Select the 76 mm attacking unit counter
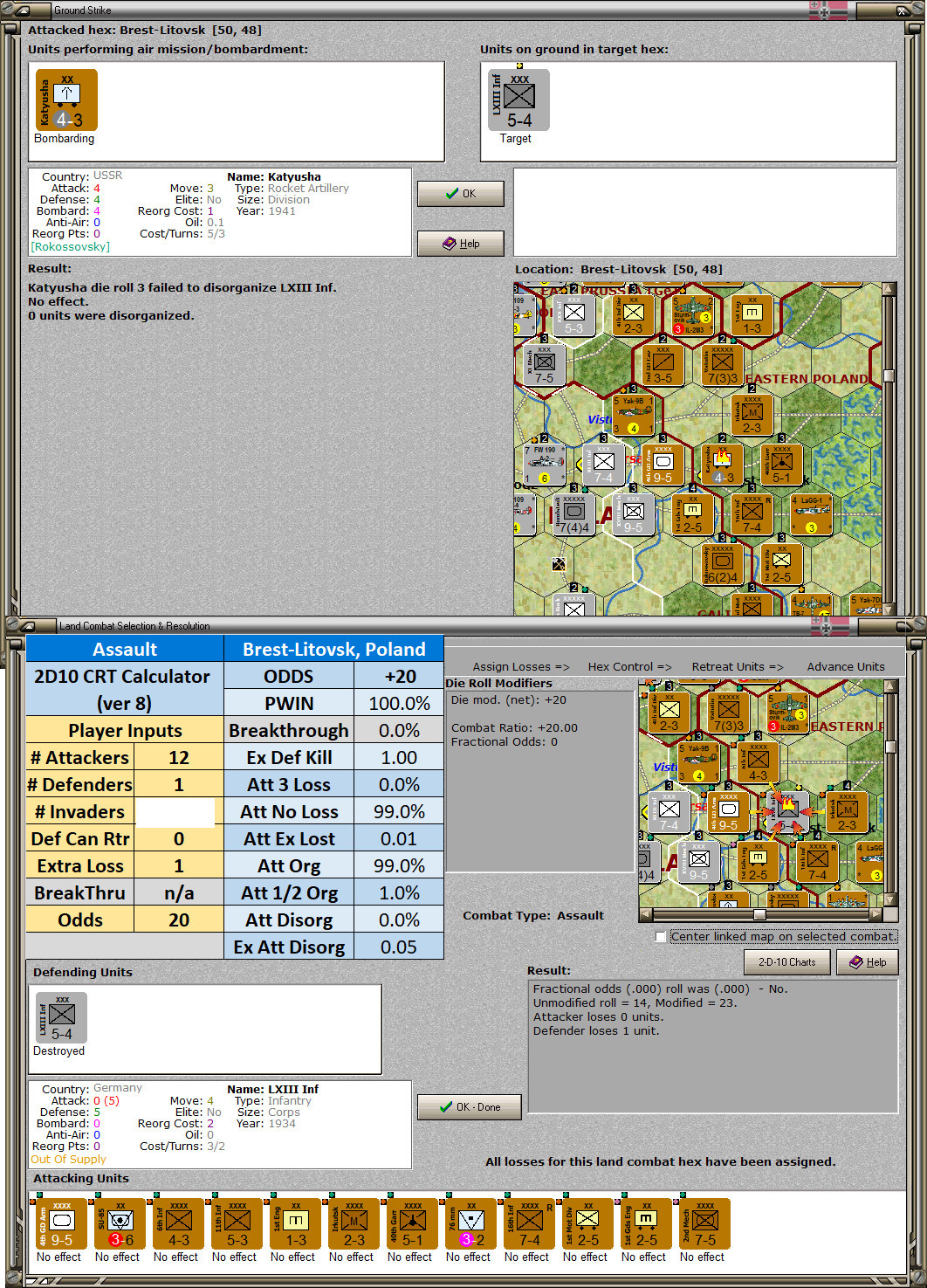Viewport: 927px width, 1288px height. pos(470,1223)
